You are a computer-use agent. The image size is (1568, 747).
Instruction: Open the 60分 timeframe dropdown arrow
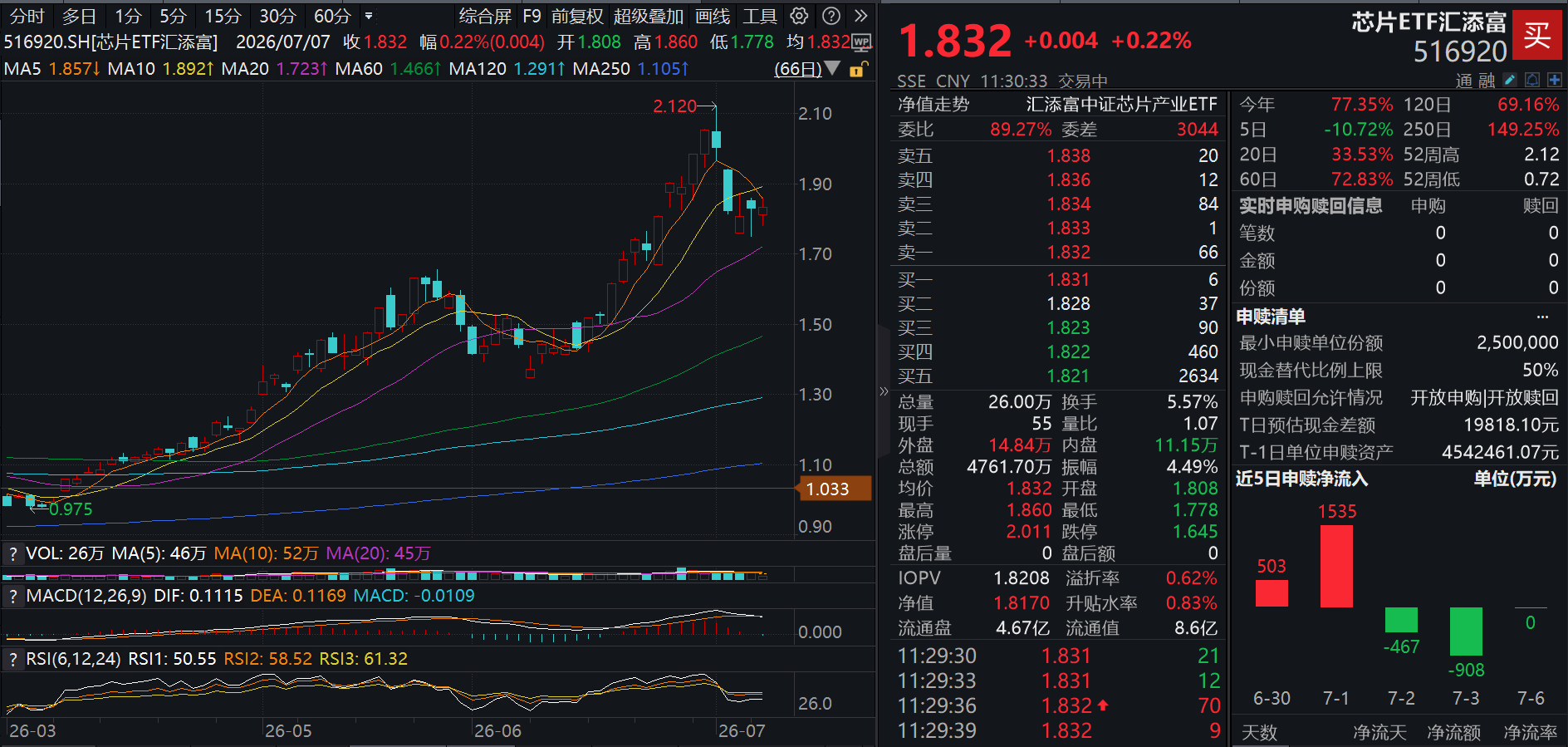[369, 16]
